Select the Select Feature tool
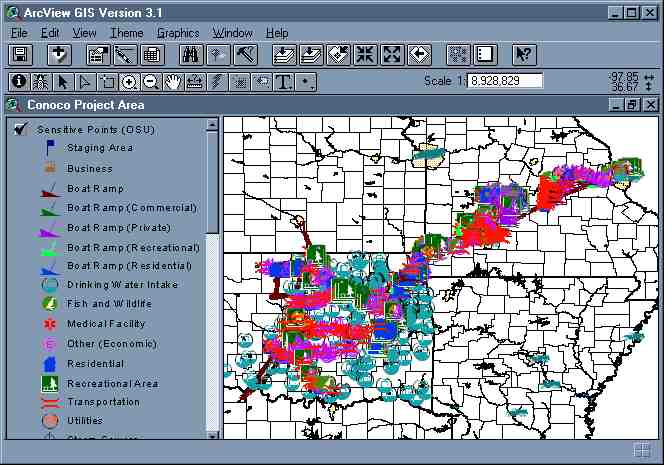This screenshot has height=465, width=664. (x=107, y=82)
